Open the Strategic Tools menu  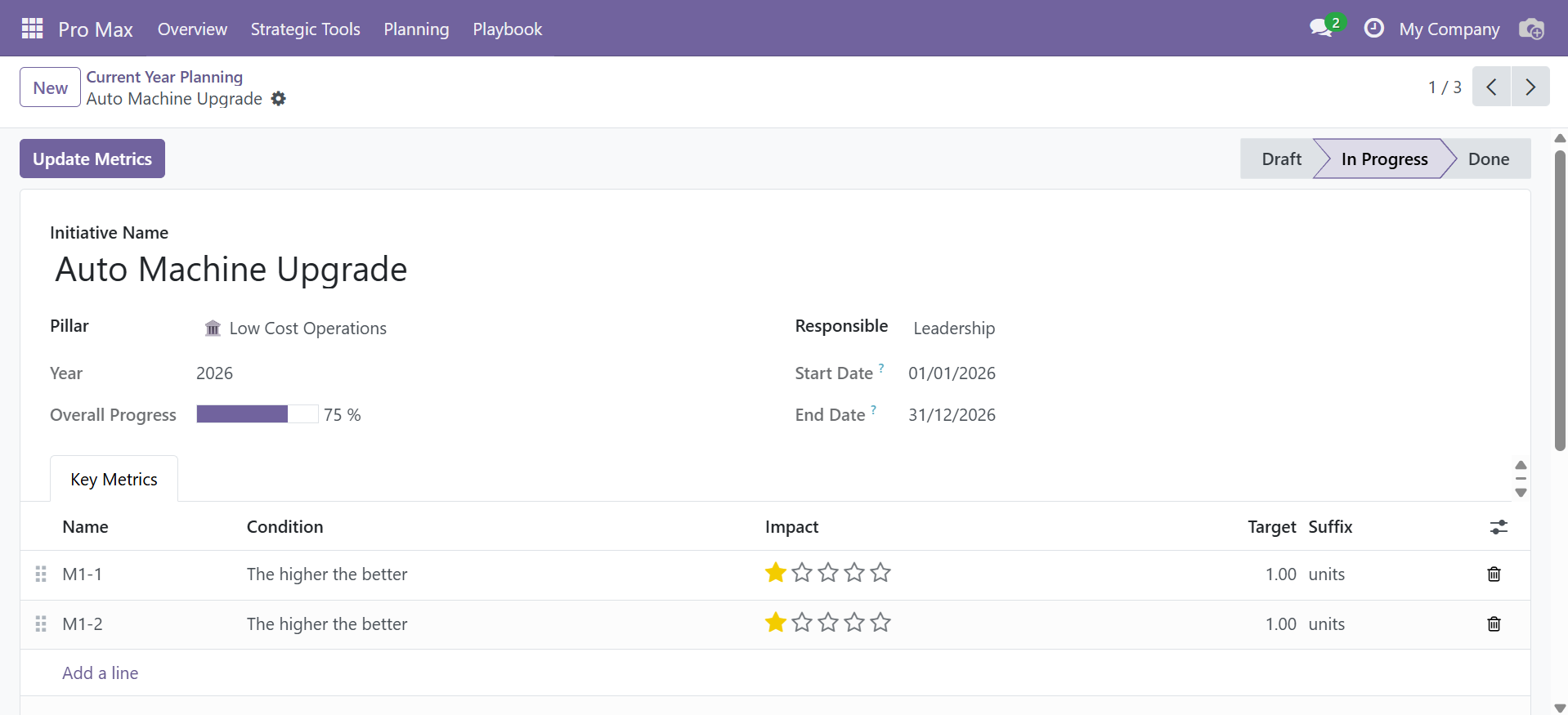click(x=305, y=29)
